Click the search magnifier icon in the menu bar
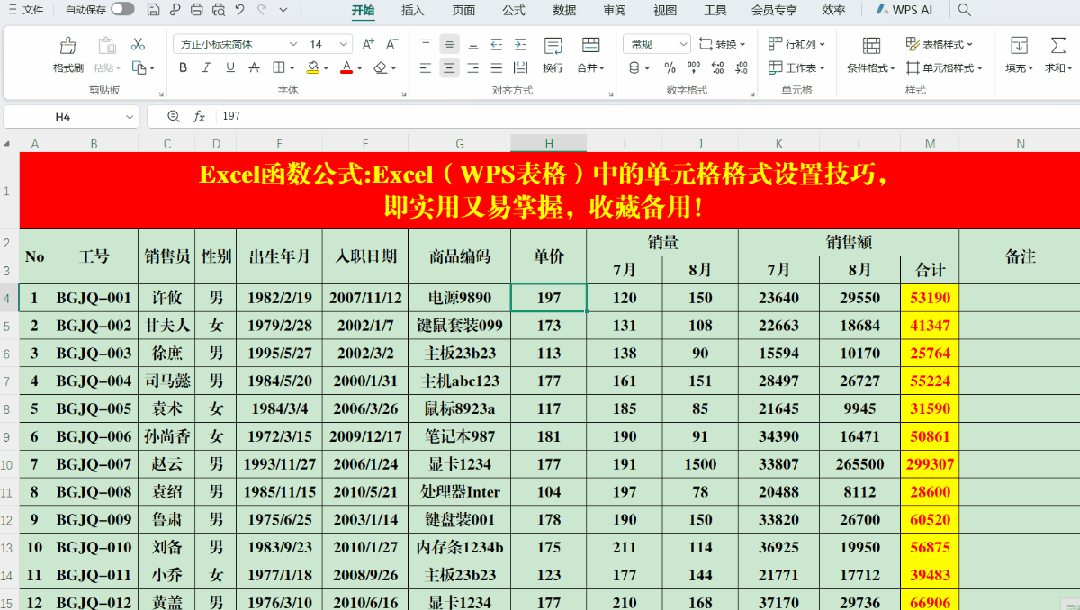Screen dimensions: 1080x610 coord(964,10)
